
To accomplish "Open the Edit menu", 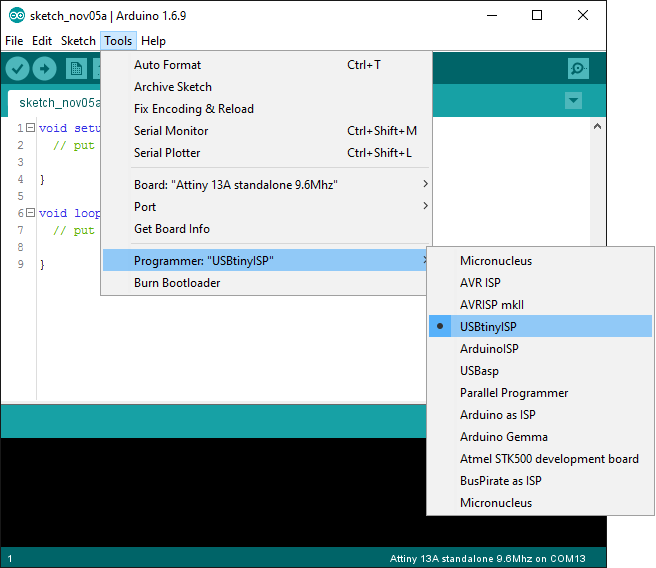I will pyautogui.click(x=42, y=41).
